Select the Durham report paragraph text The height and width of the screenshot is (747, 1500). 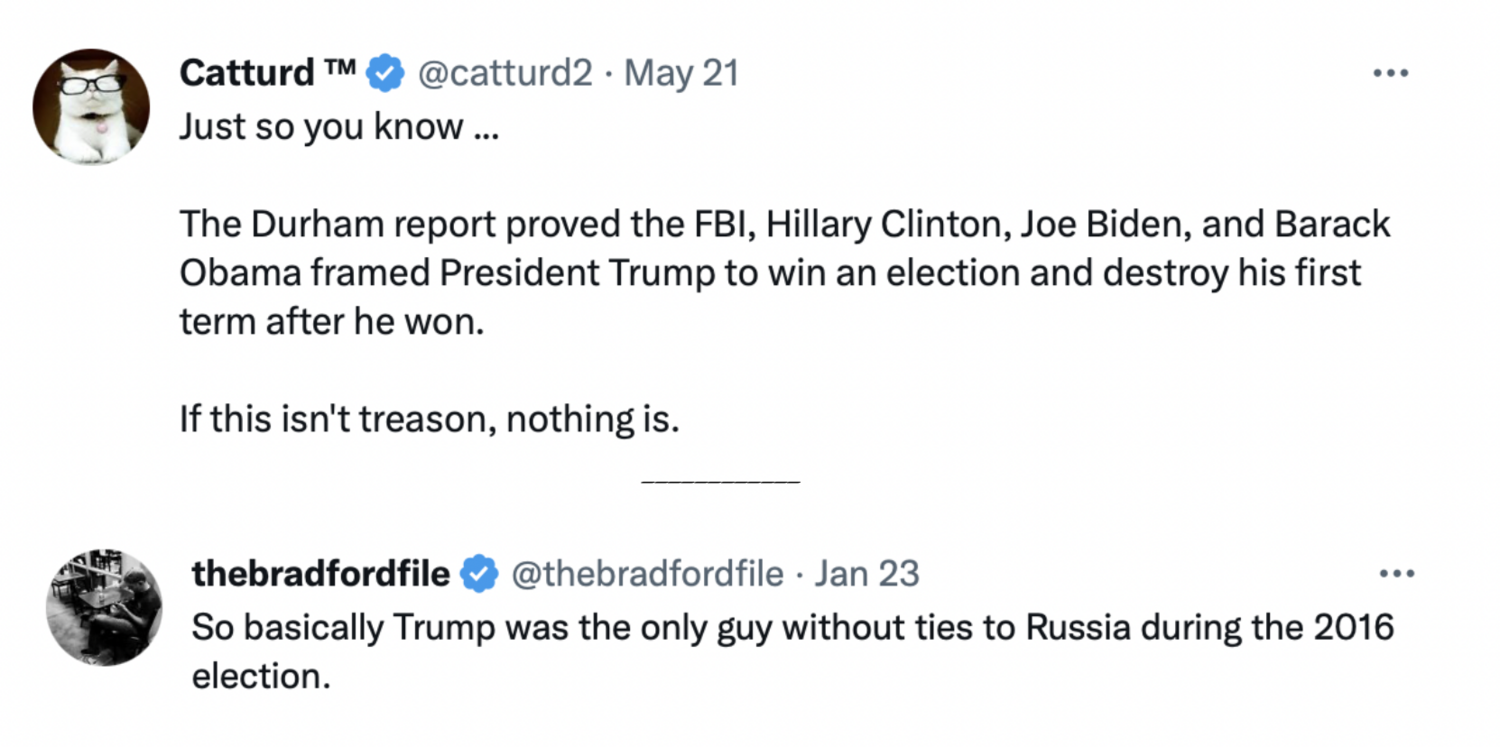(784, 273)
